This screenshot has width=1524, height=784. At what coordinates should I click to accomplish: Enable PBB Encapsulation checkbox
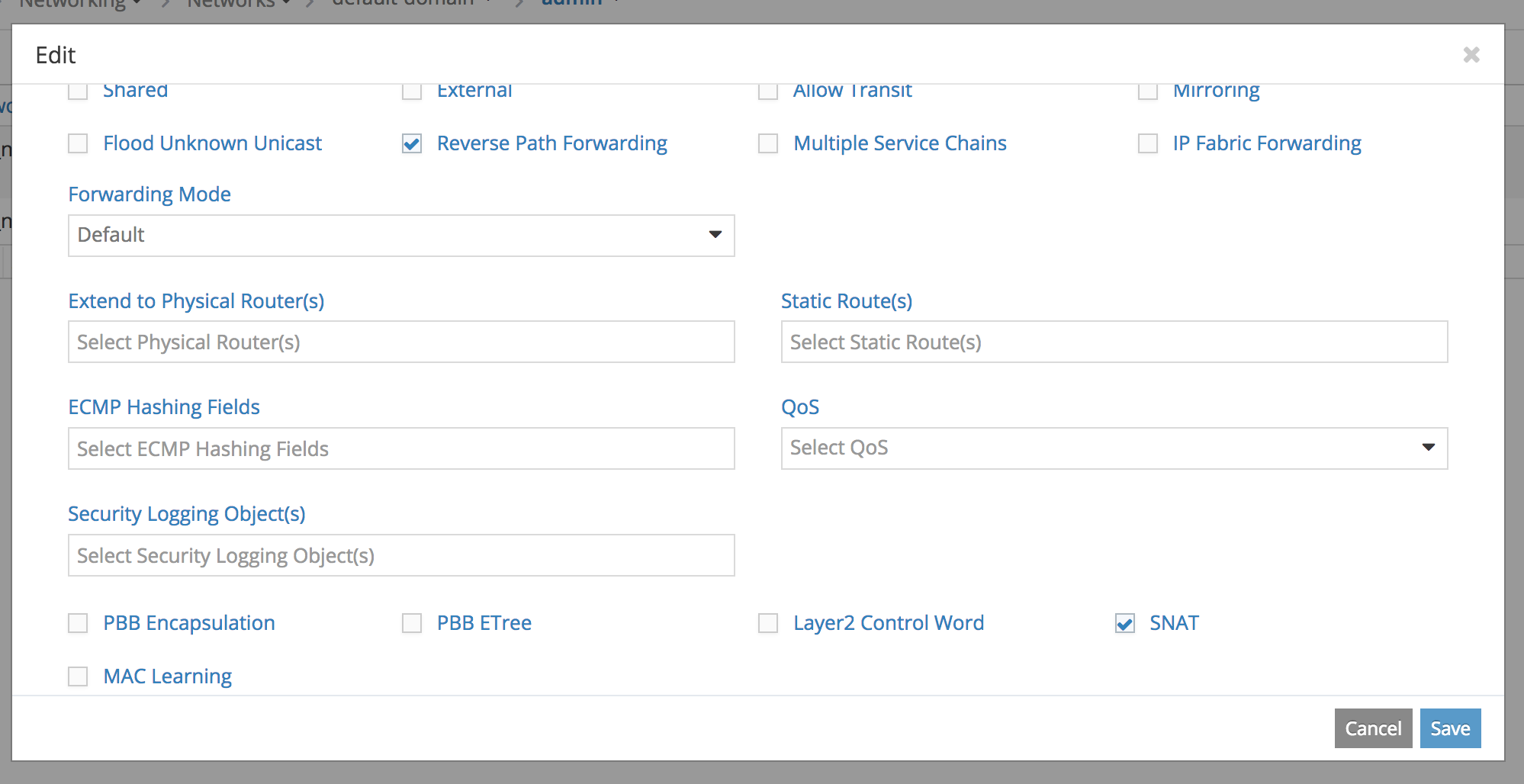[78, 623]
